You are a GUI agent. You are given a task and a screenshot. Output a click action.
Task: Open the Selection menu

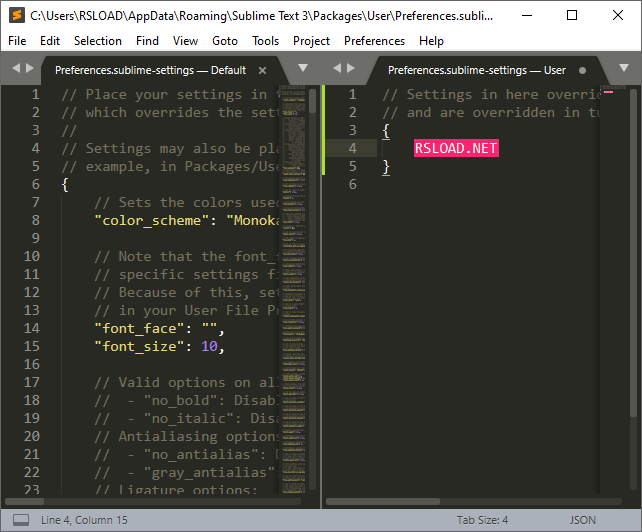tap(98, 41)
